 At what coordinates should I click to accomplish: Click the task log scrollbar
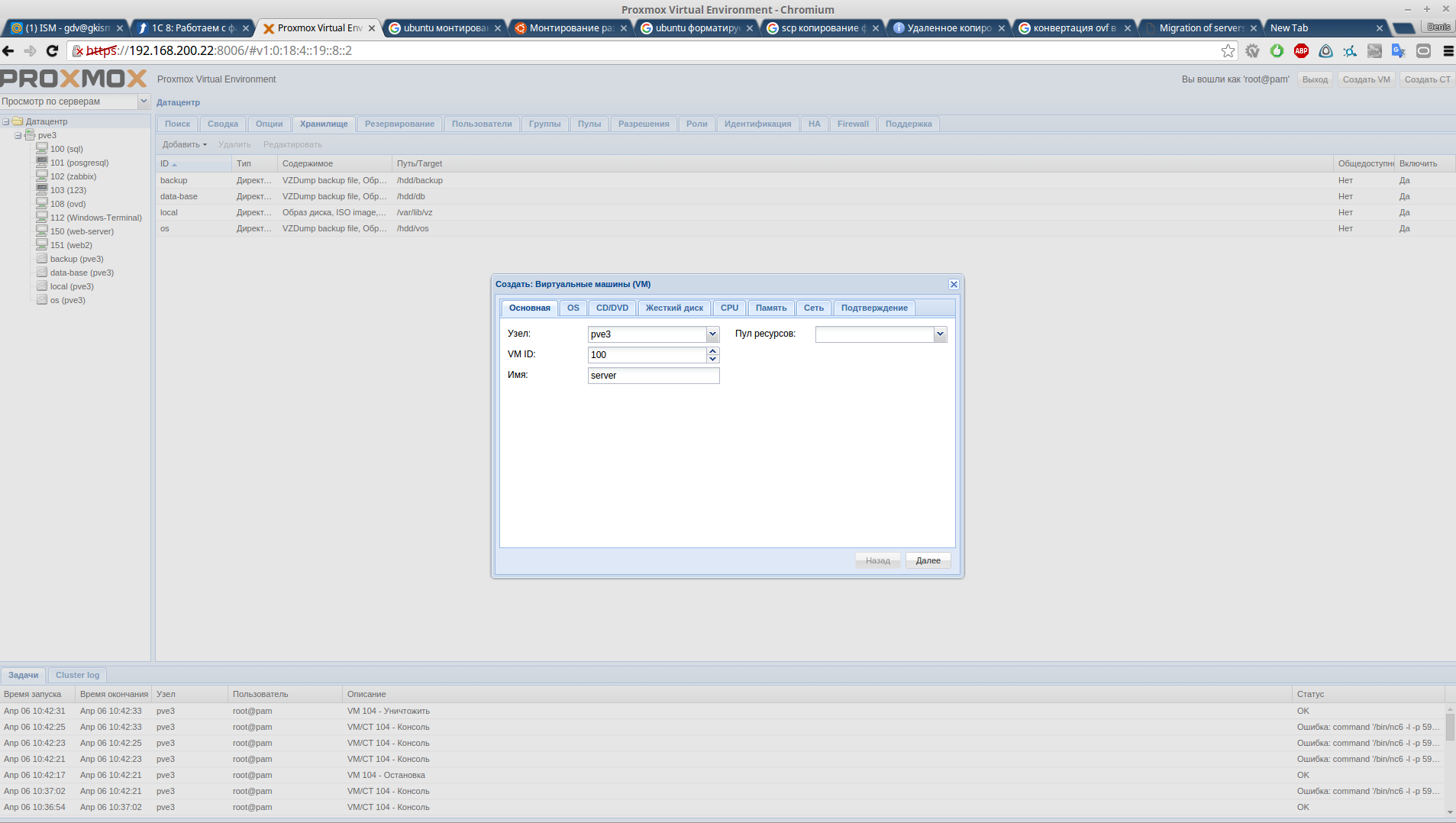click(x=1450, y=728)
